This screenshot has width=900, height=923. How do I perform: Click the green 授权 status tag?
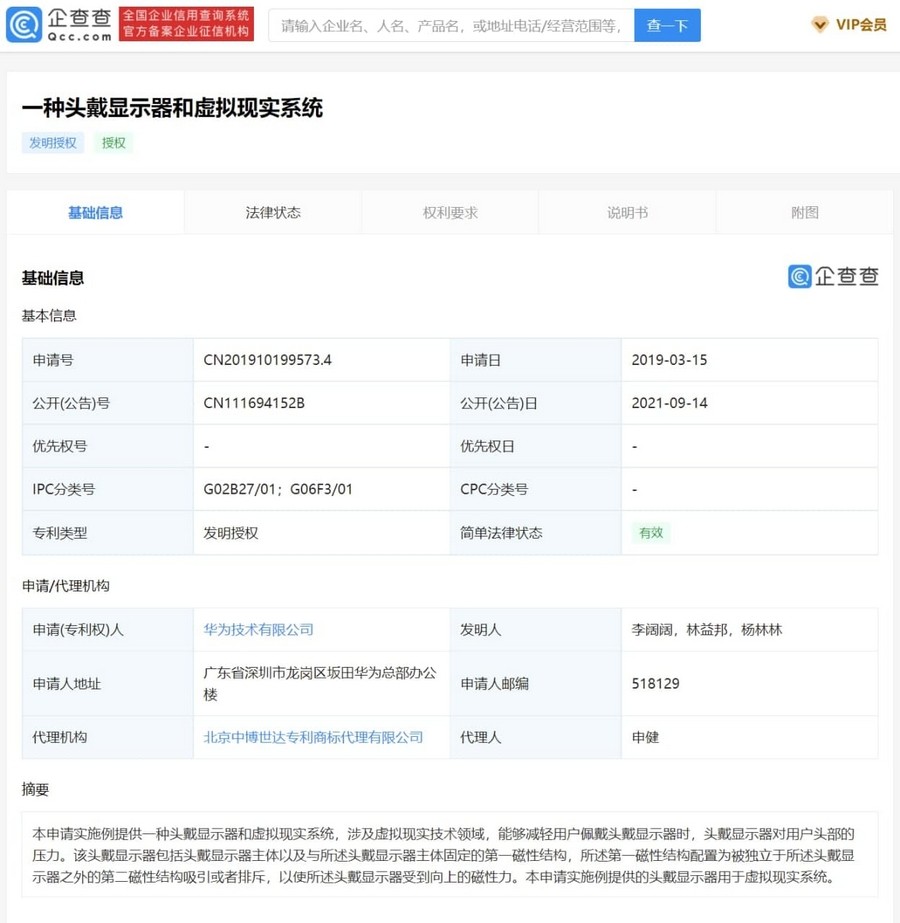coord(114,143)
